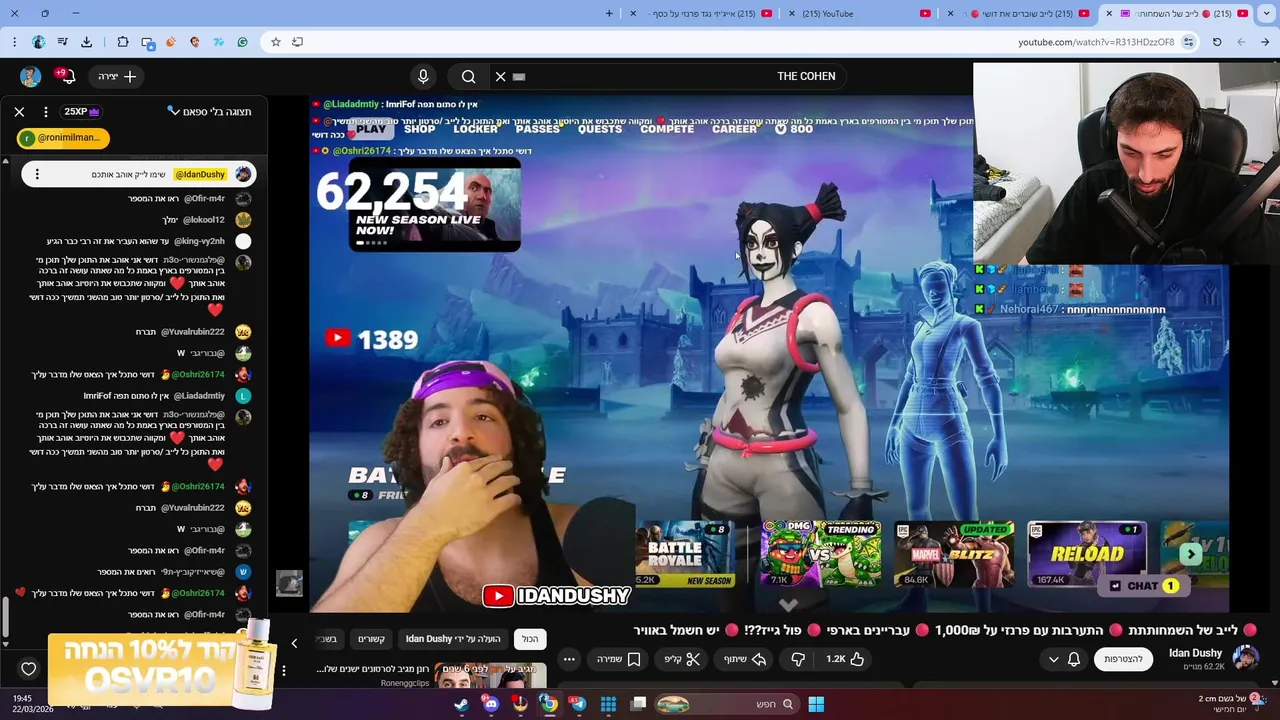Open the Chrome extensions puzzle icon
Image resolution: width=1280 pixels, height=720 pixels.
tap(123, 42)
